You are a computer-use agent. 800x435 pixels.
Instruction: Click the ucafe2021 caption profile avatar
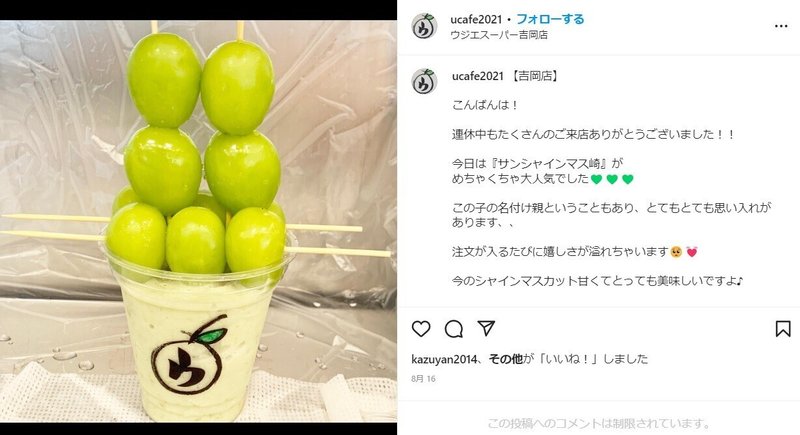tap(424, 82)
